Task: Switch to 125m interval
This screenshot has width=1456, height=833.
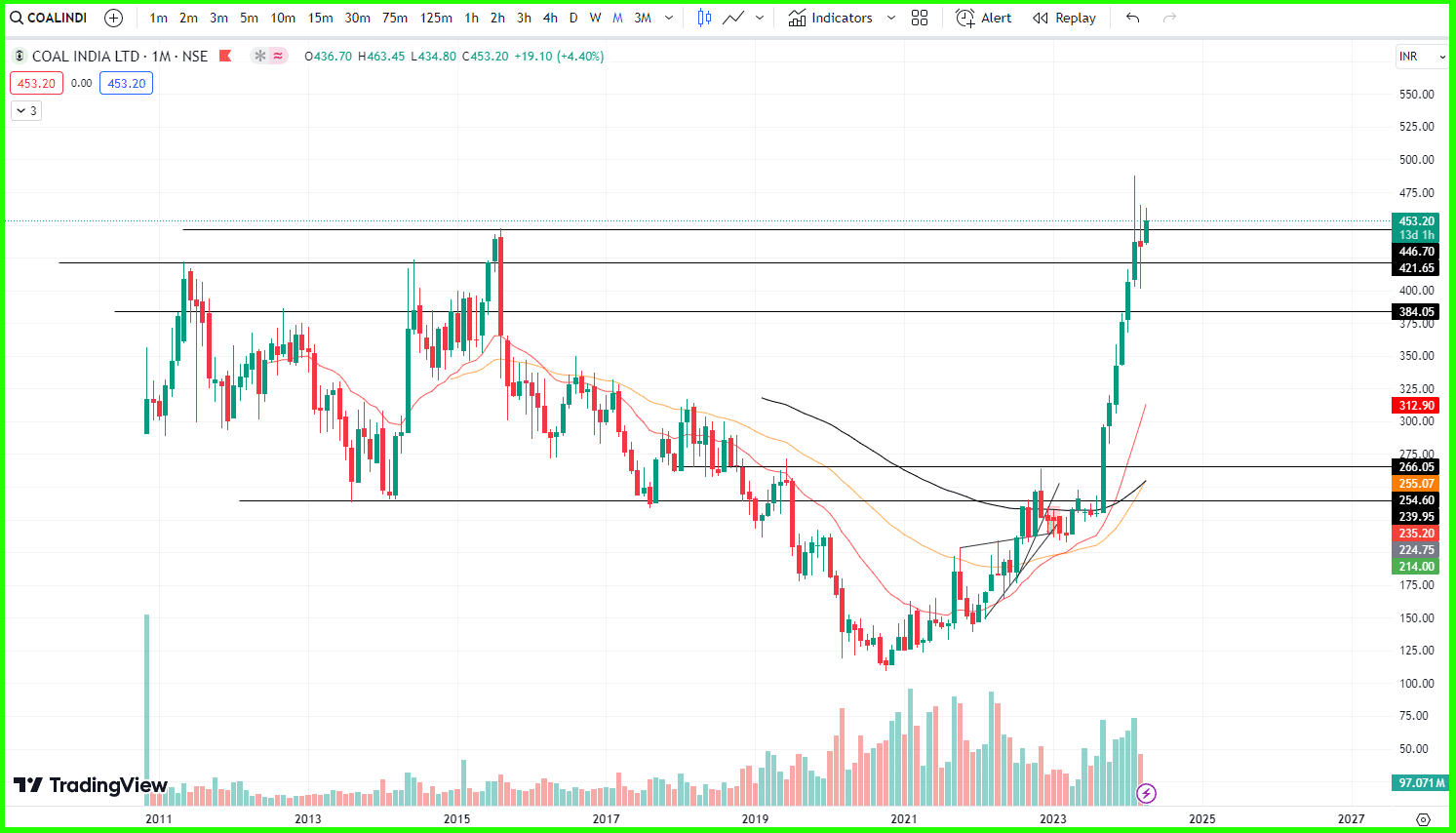Action: tap(436, 18)
